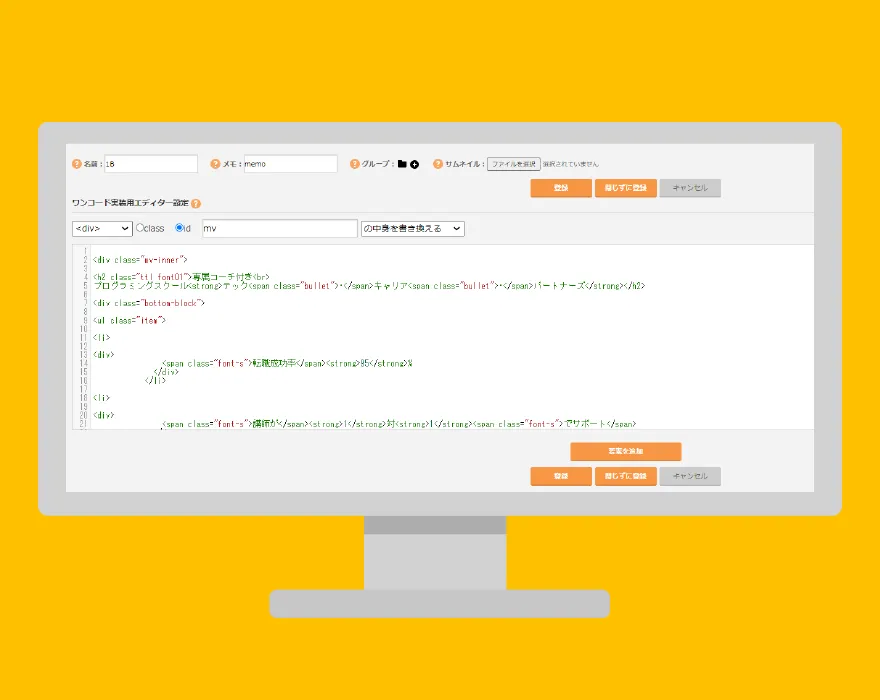The image size is (880, 700).
Task: Click the メモ input field containing memo
Action: click(290, 164)
